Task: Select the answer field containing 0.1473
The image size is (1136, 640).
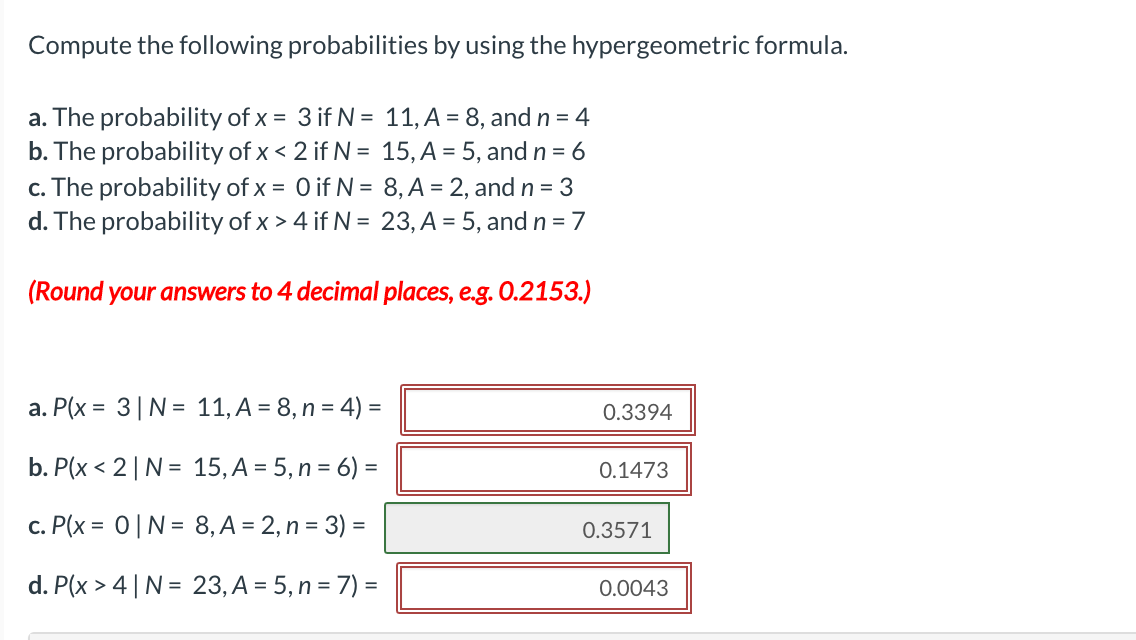Action: [544, 469]
